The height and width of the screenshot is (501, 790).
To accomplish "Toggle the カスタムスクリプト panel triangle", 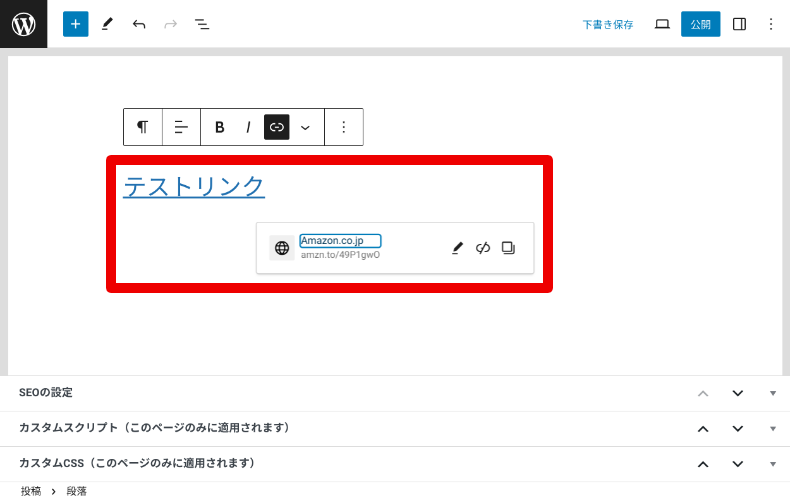I will pyautogui.click(x=773, y=429).
